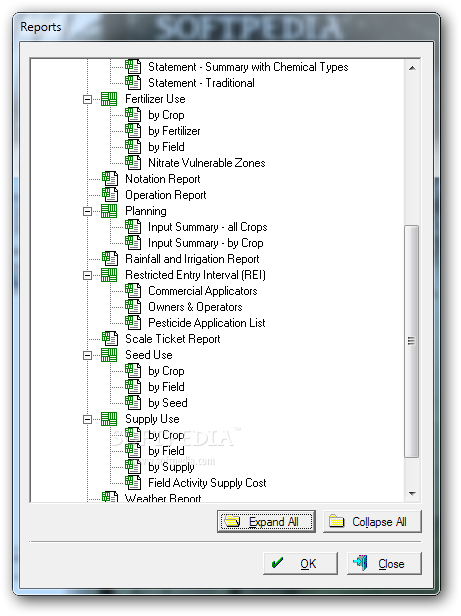
Task: Click the Notation Report document icon
Action: coord(110,179)
